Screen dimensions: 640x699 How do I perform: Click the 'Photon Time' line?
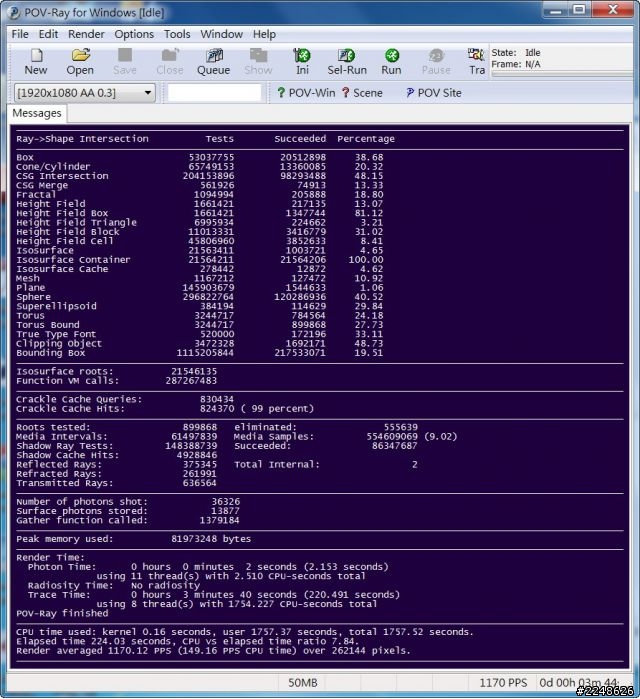tap(208, 567)
